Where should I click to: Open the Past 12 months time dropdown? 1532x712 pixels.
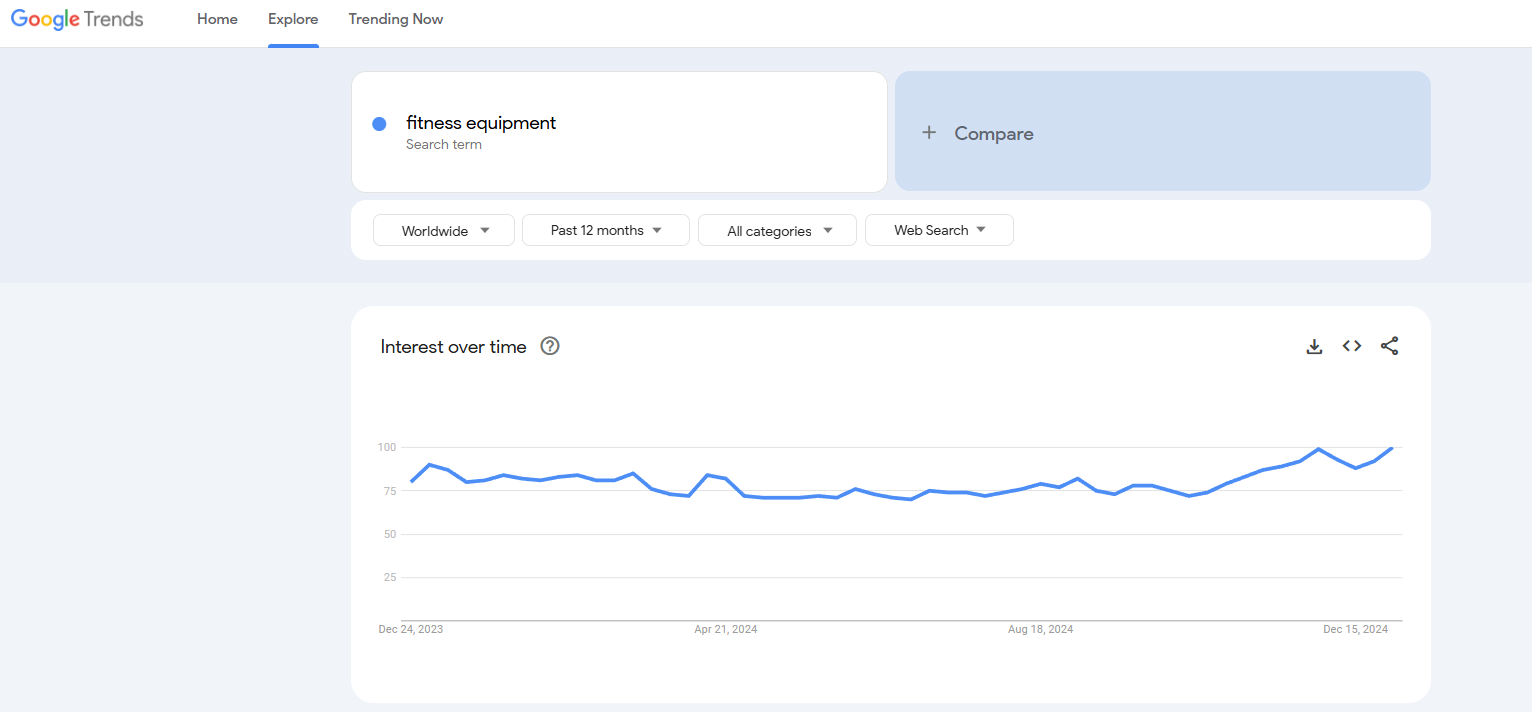[606, 230]
